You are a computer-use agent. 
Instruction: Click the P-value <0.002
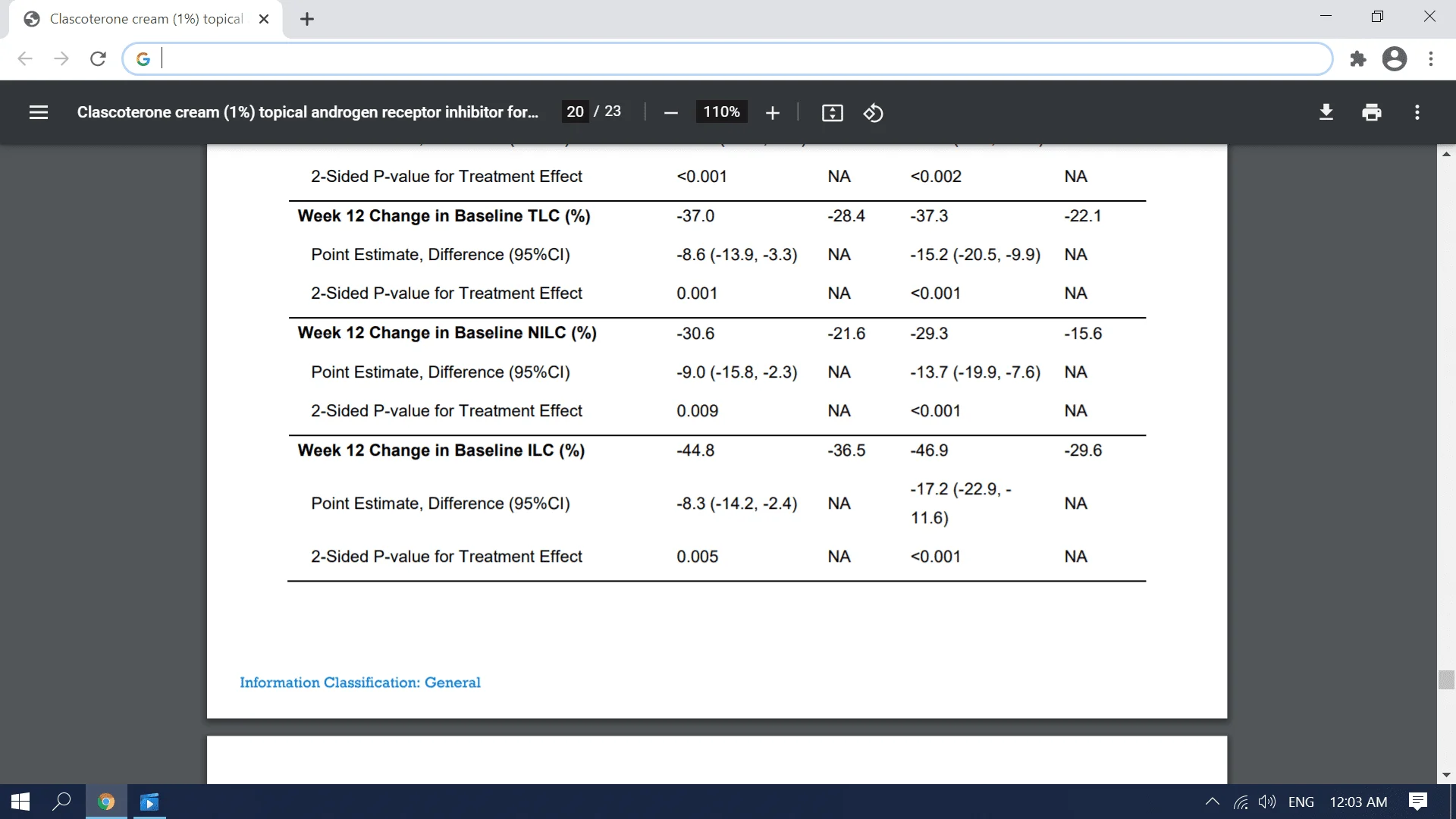point(936,177)
